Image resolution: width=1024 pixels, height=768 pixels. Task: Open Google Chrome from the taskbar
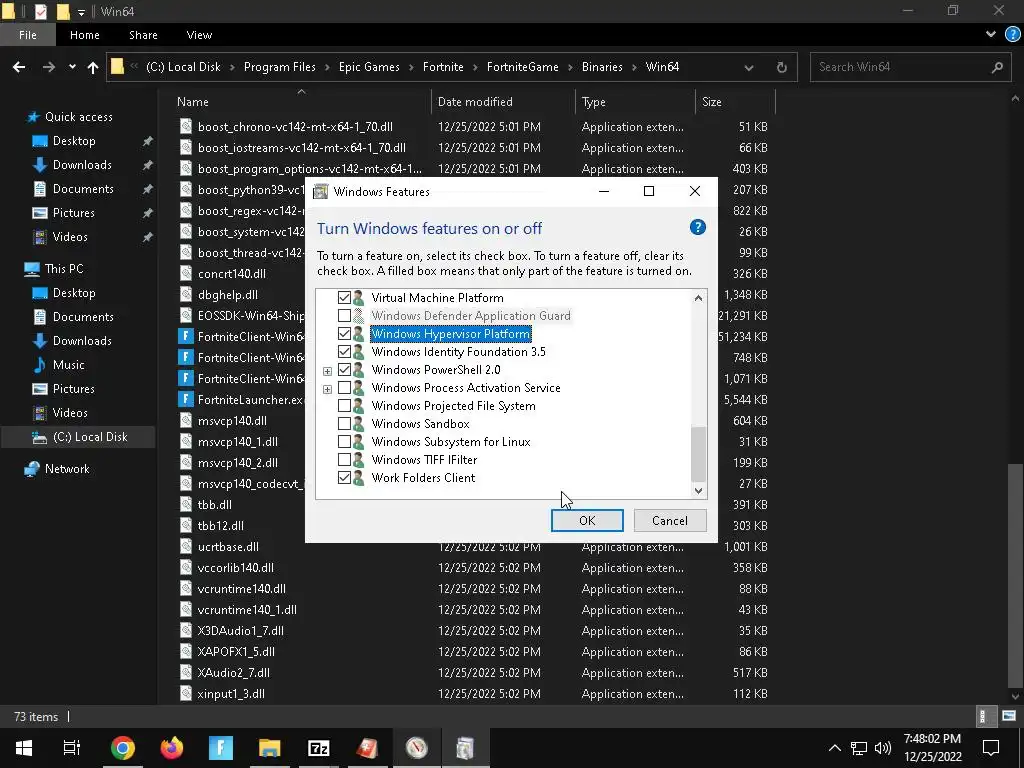coord(122,748)
